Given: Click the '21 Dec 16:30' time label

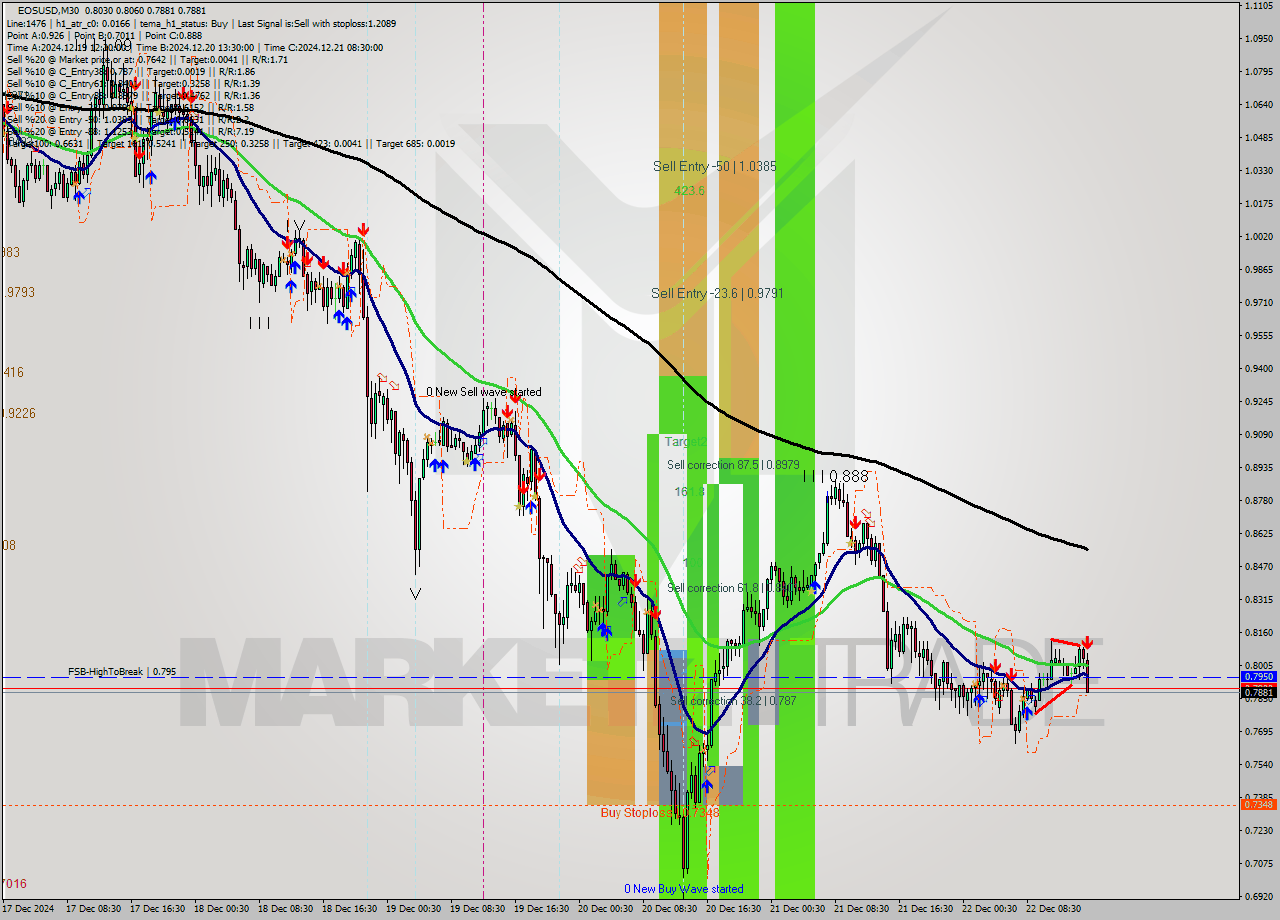Looking at the screenshot, I should 925,909.
